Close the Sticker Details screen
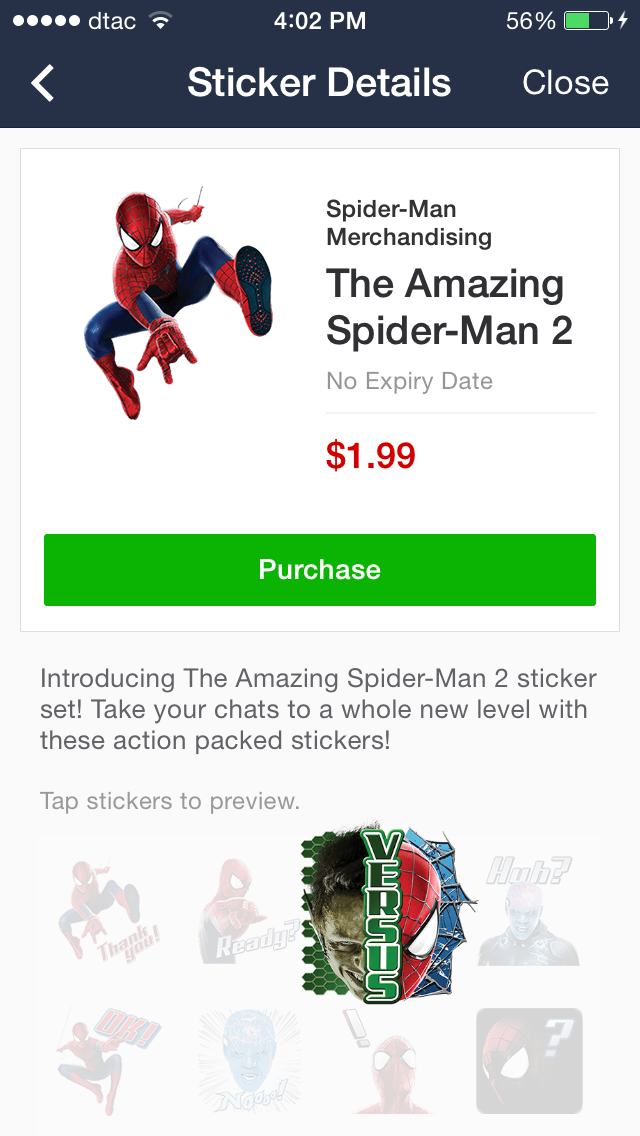 565,83
